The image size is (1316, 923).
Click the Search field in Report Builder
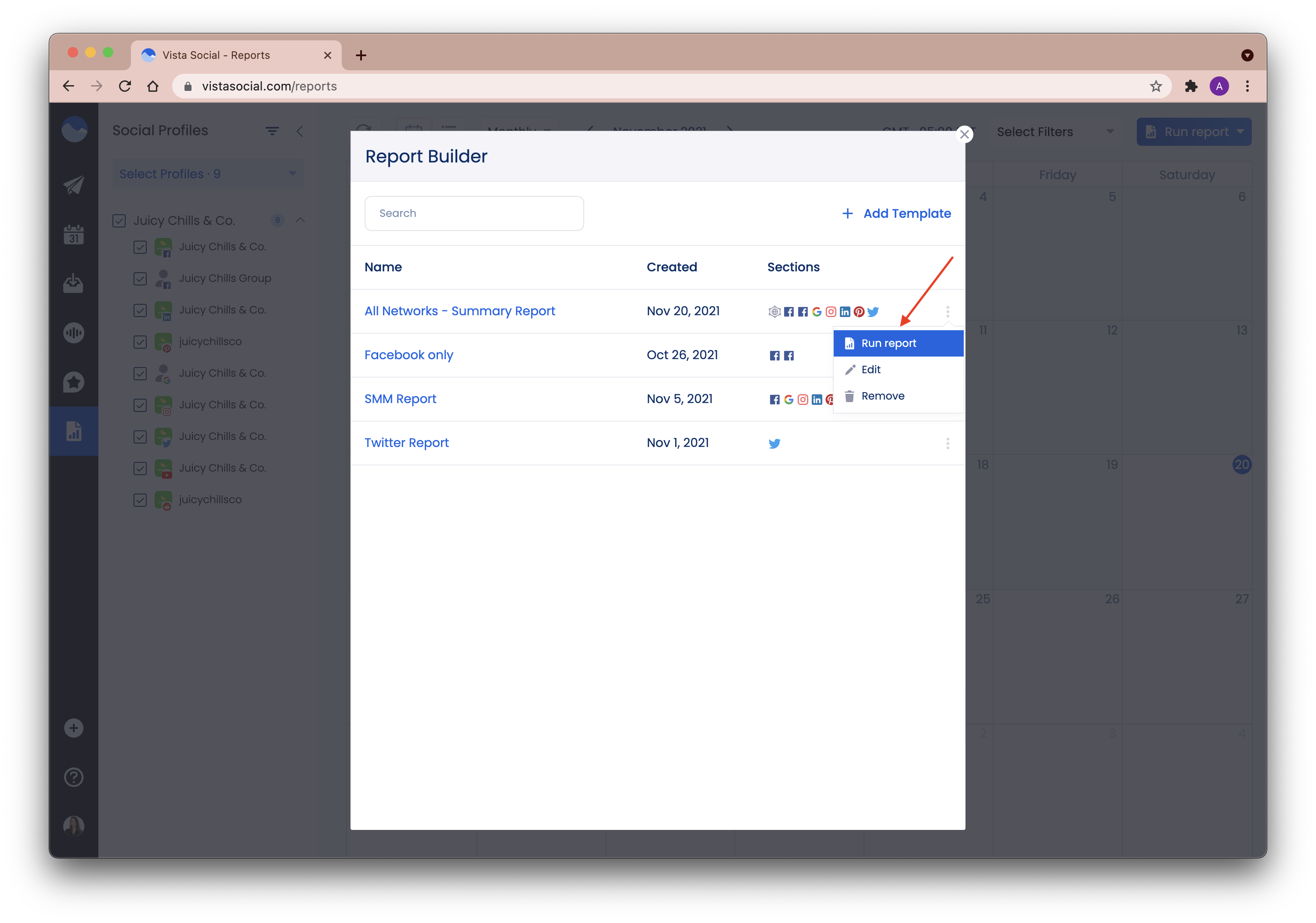474,213
